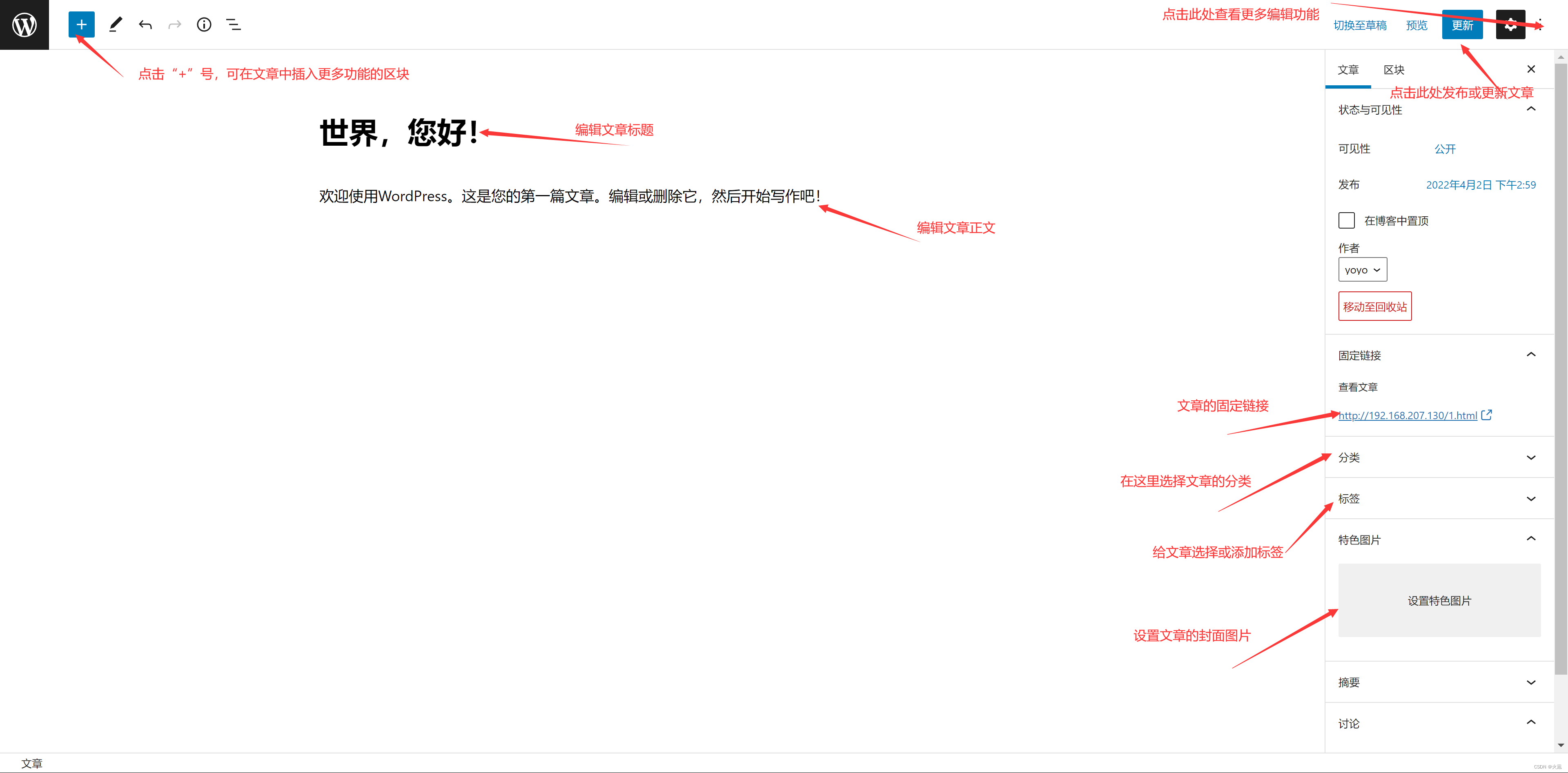Expand the 分类 categories panel
Viewport: 1568px width, 773px height.
click(x=1439, y=458)
